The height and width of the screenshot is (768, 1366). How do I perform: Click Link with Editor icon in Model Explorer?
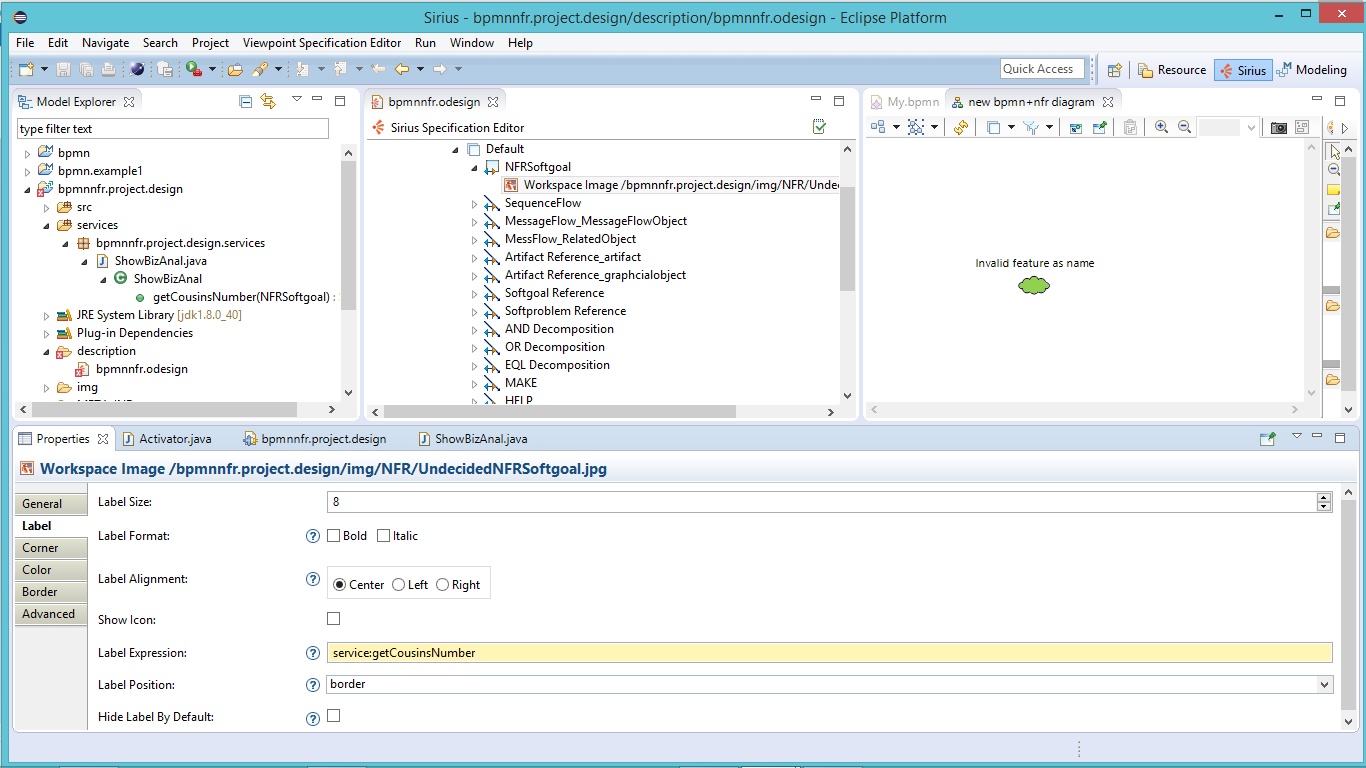coord(268,101)
